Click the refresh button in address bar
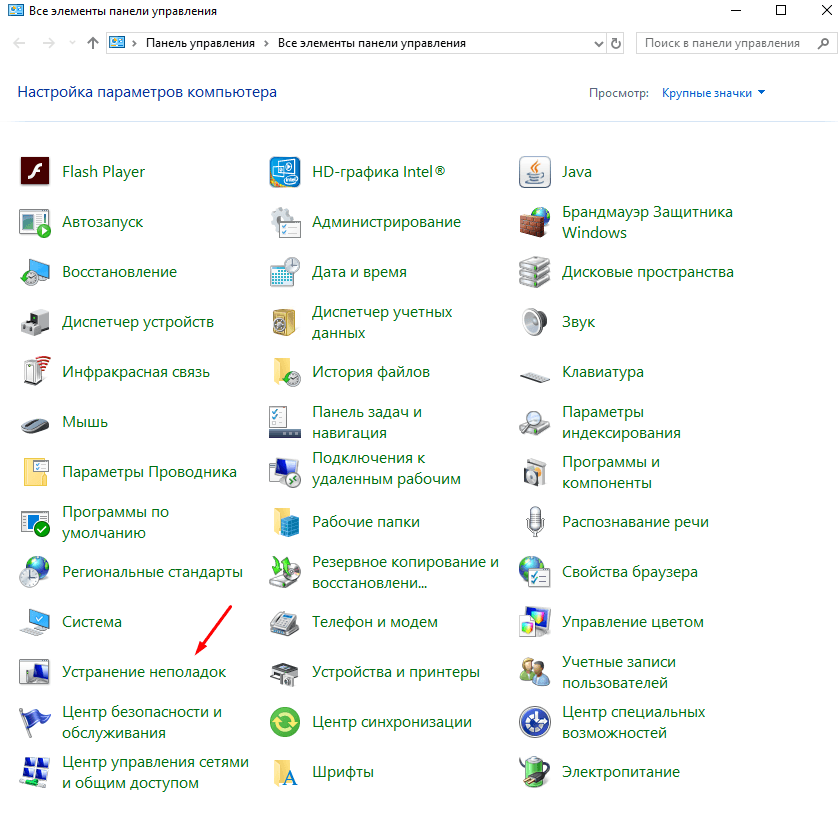The height and width of the screenshot is (829, 838). click(616, 43)
